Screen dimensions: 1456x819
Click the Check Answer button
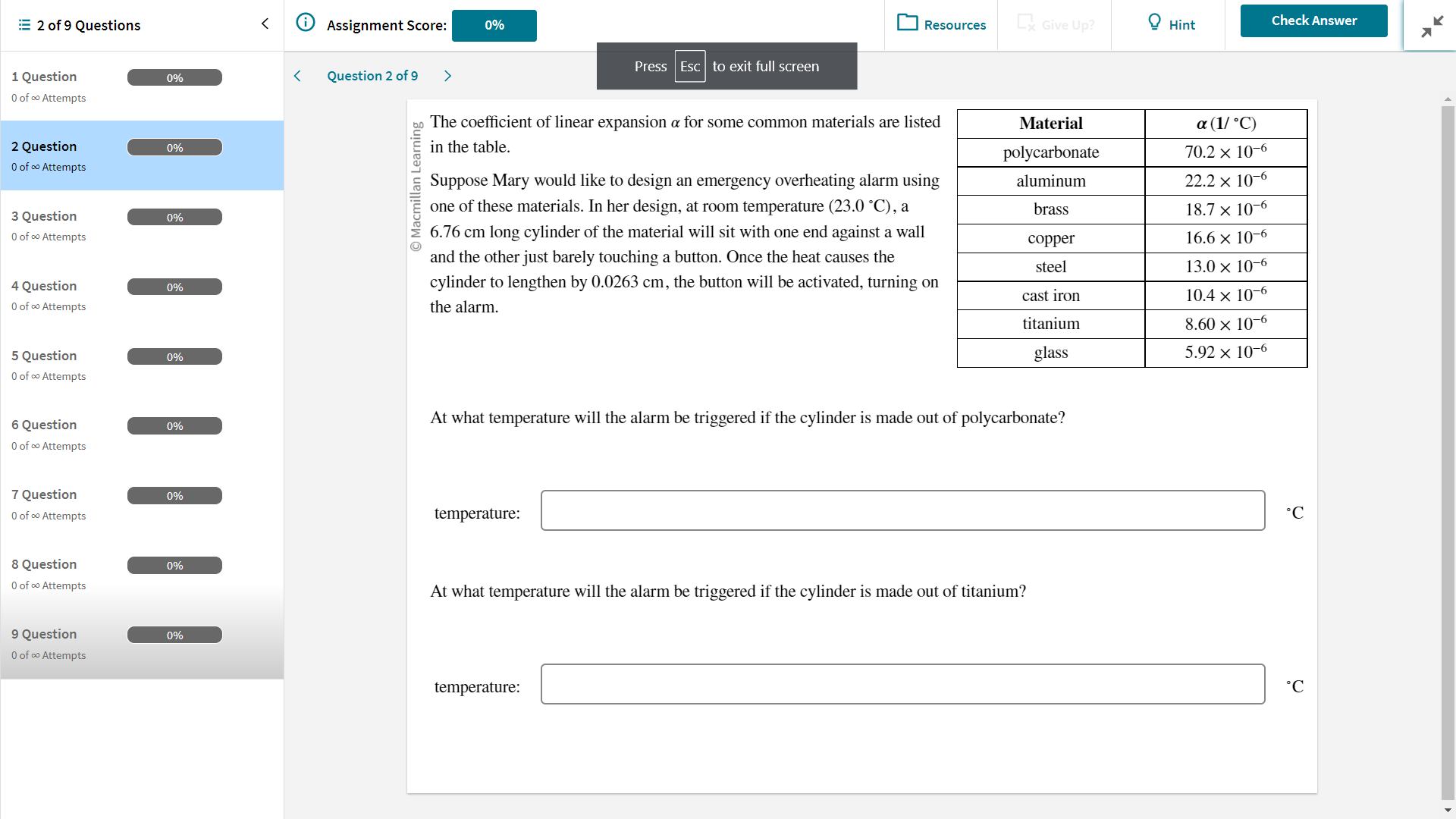click(x=1313, y=20)
